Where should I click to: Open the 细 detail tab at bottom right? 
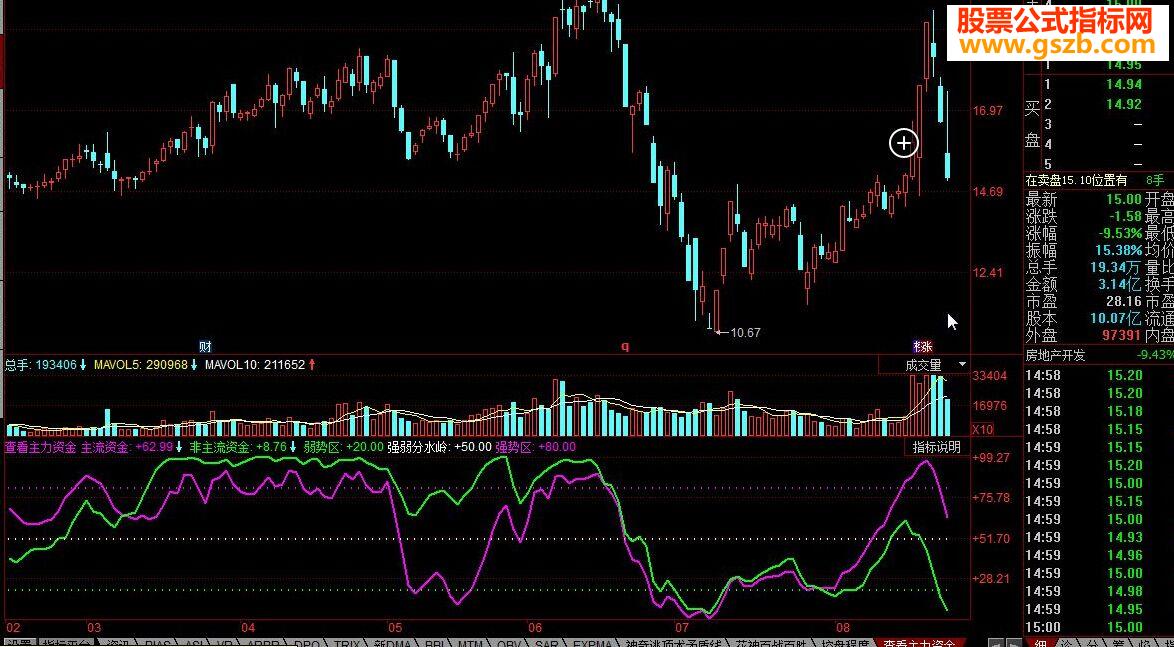(1041, 643)
